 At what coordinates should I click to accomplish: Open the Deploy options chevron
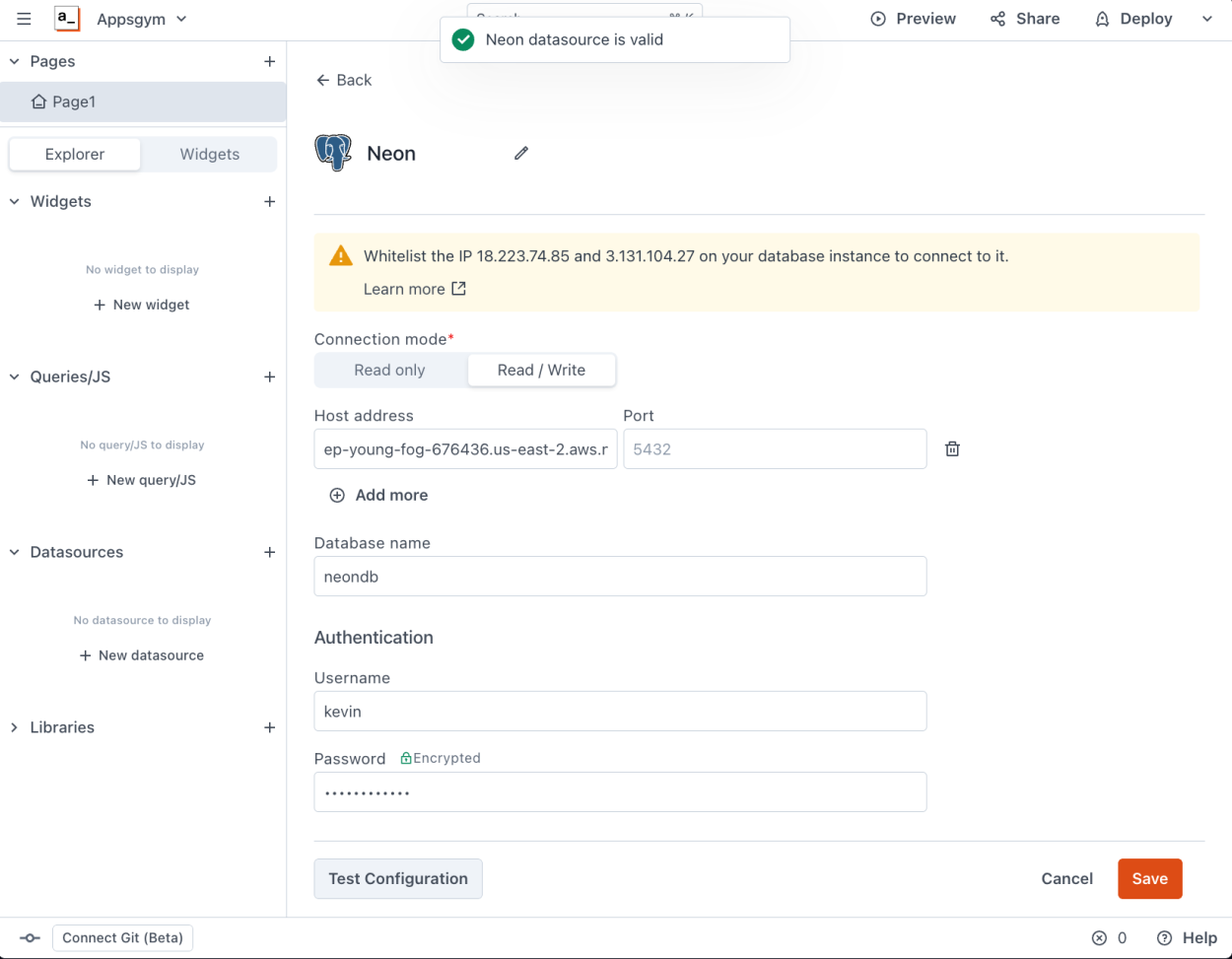pyautogui.click(x=1207, y=18)
